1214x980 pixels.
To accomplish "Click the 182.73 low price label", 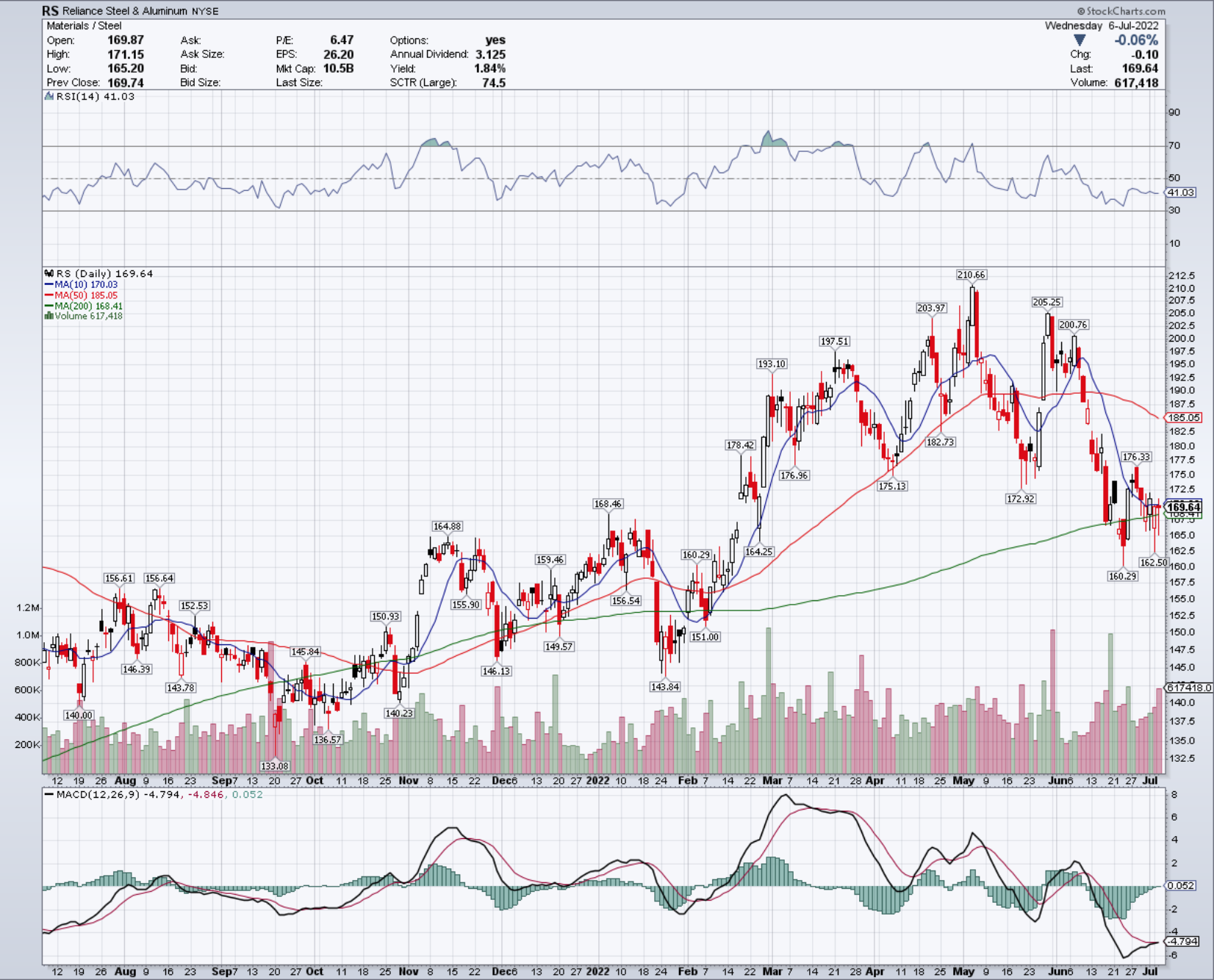I will point(940,442).
